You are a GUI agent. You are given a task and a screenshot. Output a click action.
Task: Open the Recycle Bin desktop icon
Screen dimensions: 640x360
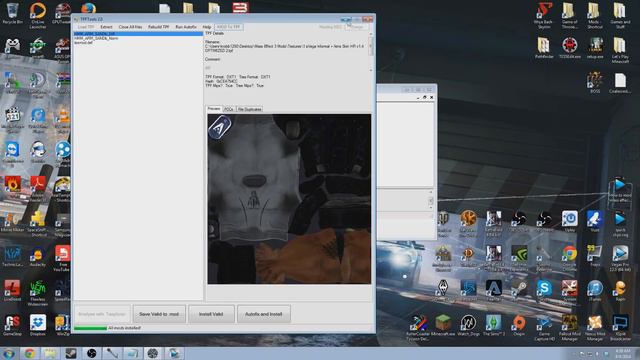pos(12,14)
